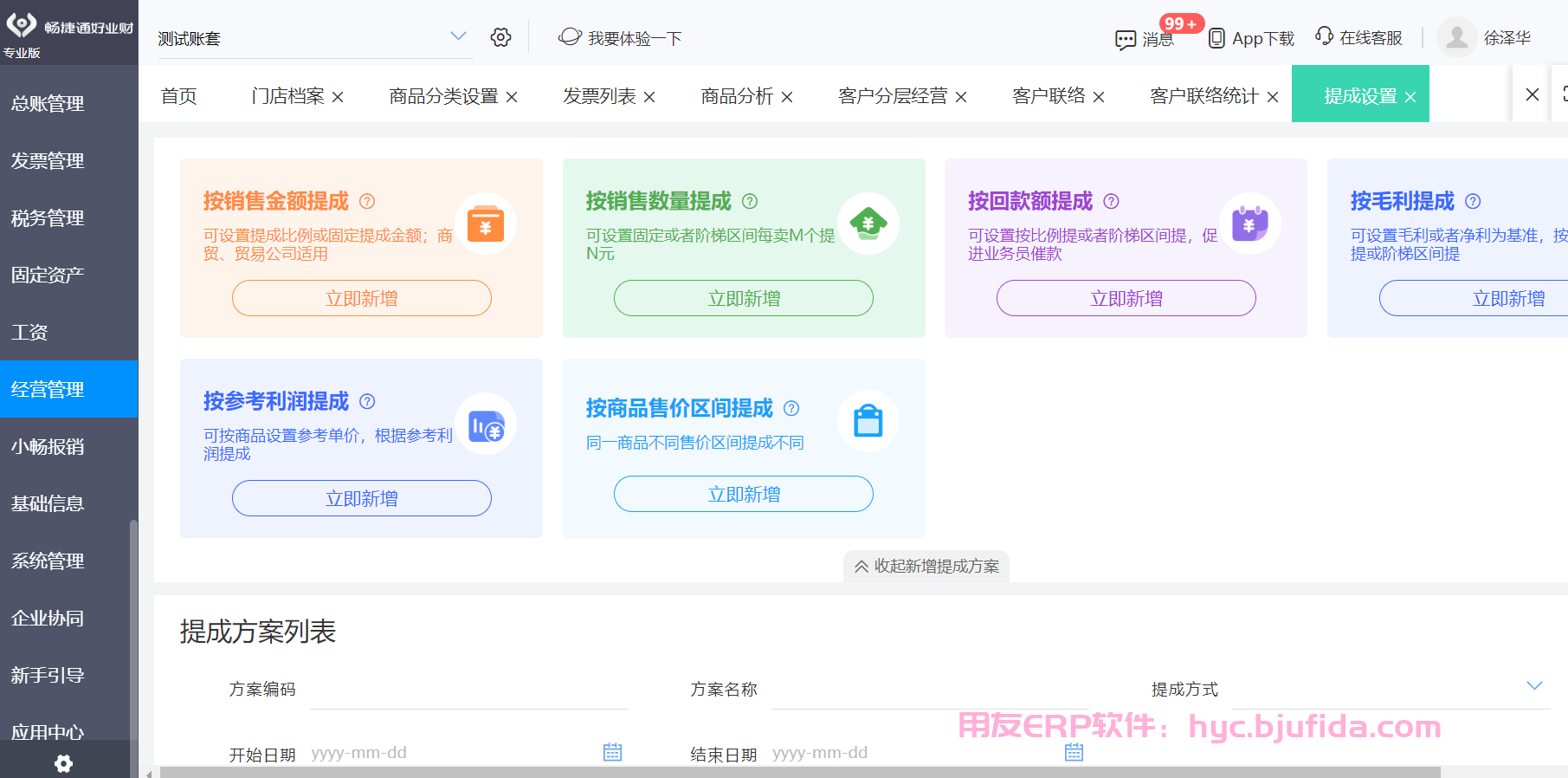Click the gear icon at sidebar bottom
Viewport: 1568px width, 778px height.
click(63, 763)
